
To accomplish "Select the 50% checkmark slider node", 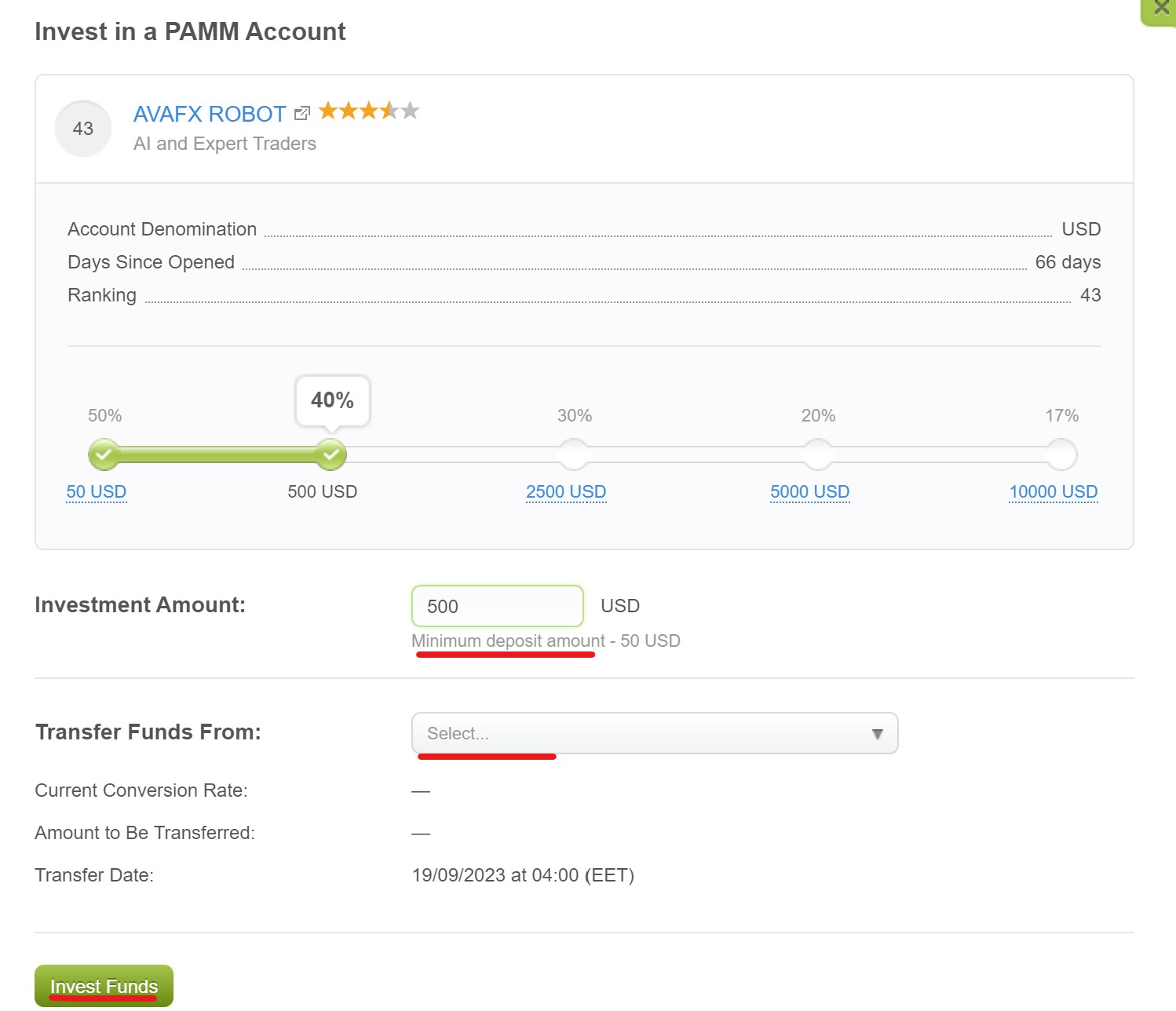I will coord(104,454).
